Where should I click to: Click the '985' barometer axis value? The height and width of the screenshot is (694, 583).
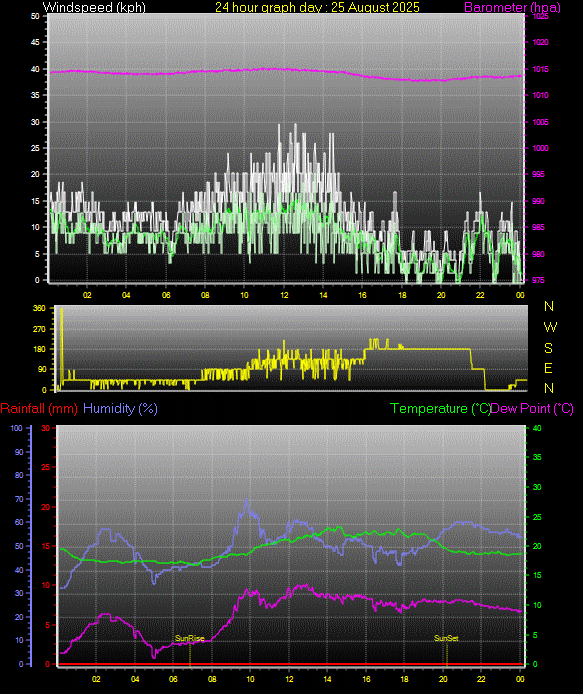pyautogui.click(x=538, y=227)
